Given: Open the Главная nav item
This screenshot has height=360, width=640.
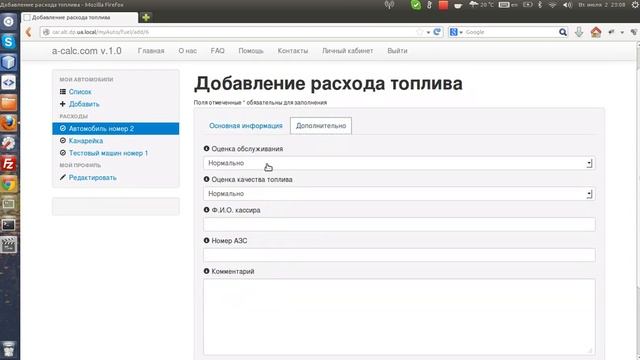Looking at the screenshot, I should click(151, 51).
